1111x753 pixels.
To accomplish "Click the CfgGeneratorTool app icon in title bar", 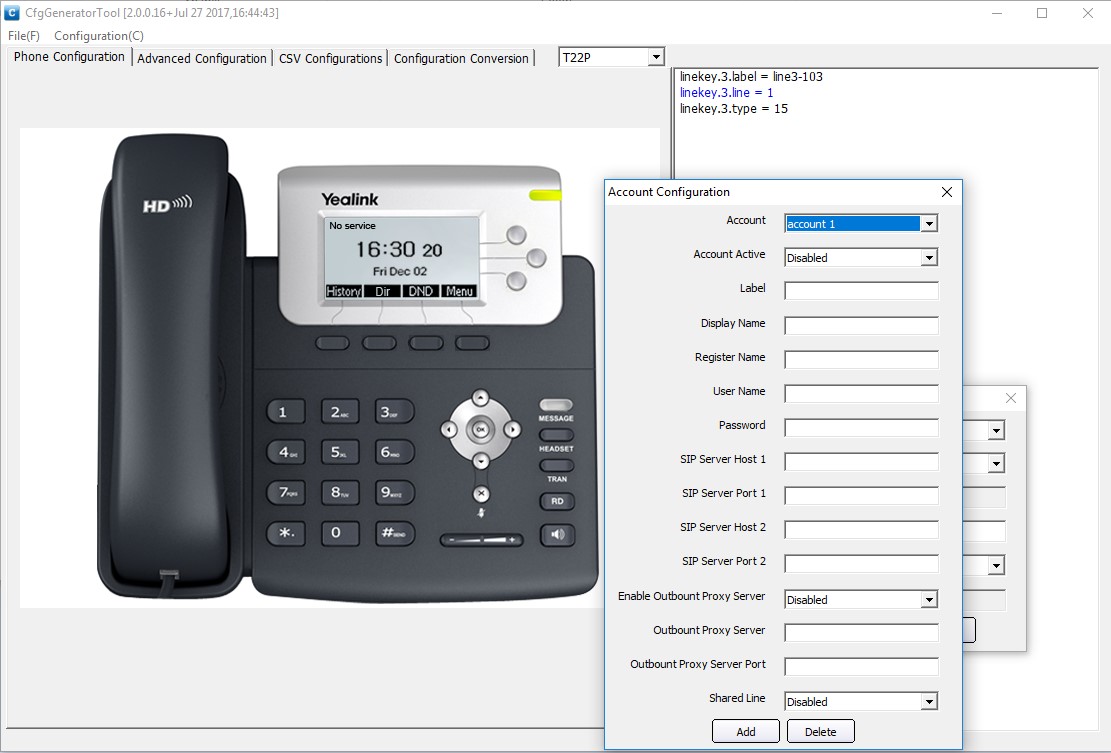I will pos(11,13).
